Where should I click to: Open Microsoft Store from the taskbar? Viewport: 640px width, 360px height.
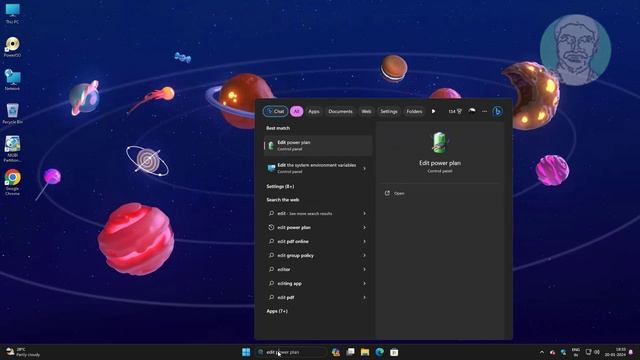point(394,352)
